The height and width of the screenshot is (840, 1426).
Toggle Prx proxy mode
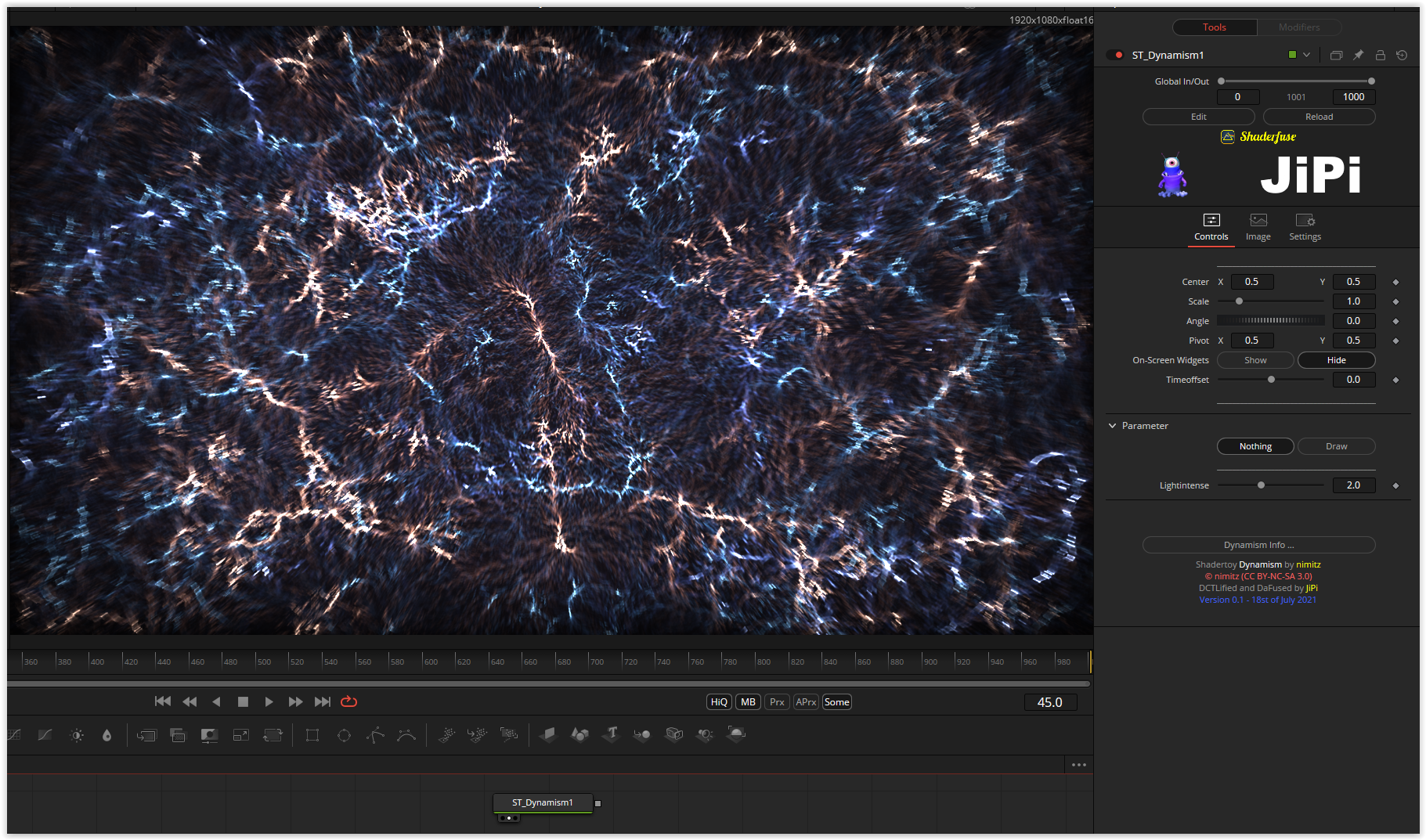(x=777, y=702)
